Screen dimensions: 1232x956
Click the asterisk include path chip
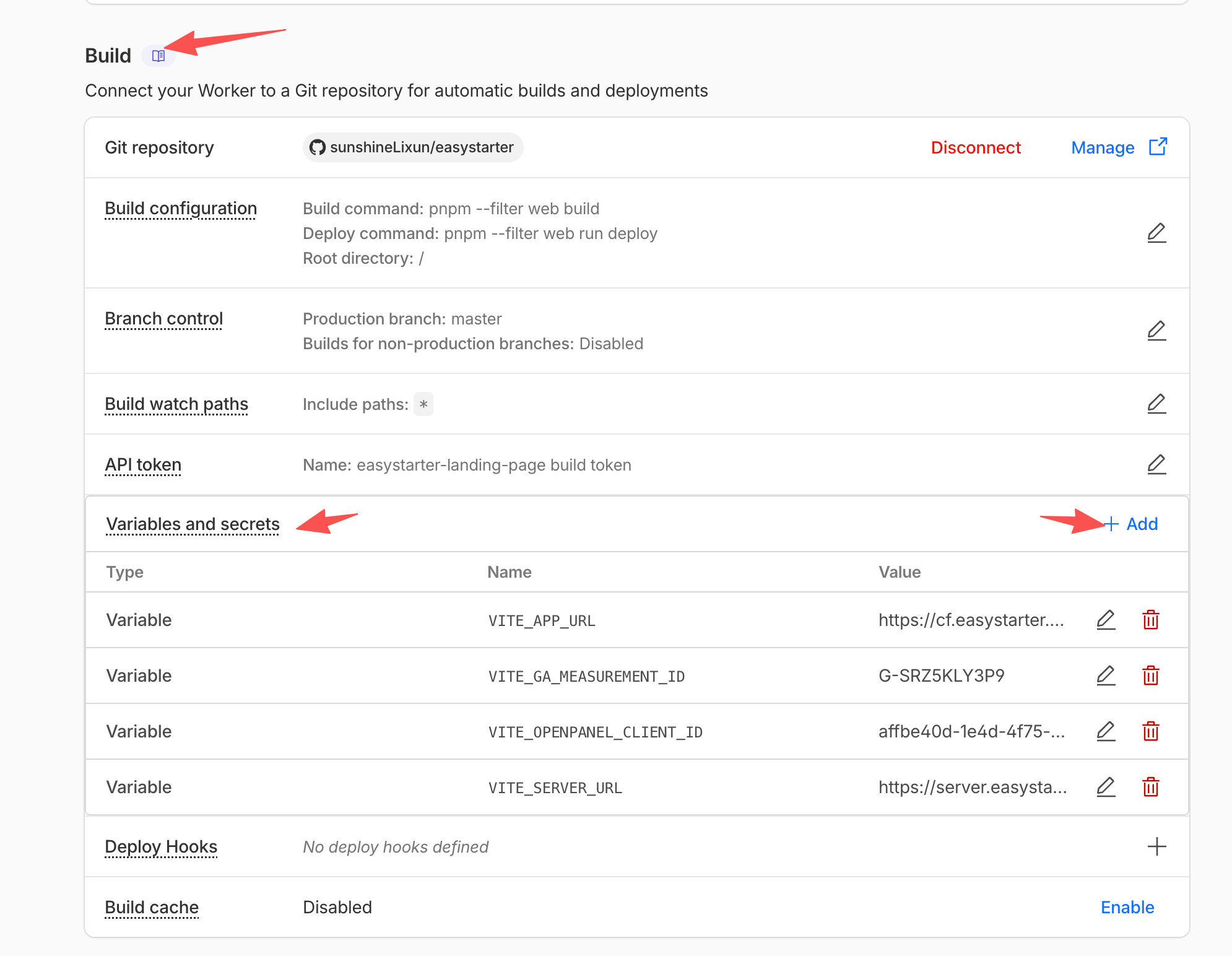[423, 404]
